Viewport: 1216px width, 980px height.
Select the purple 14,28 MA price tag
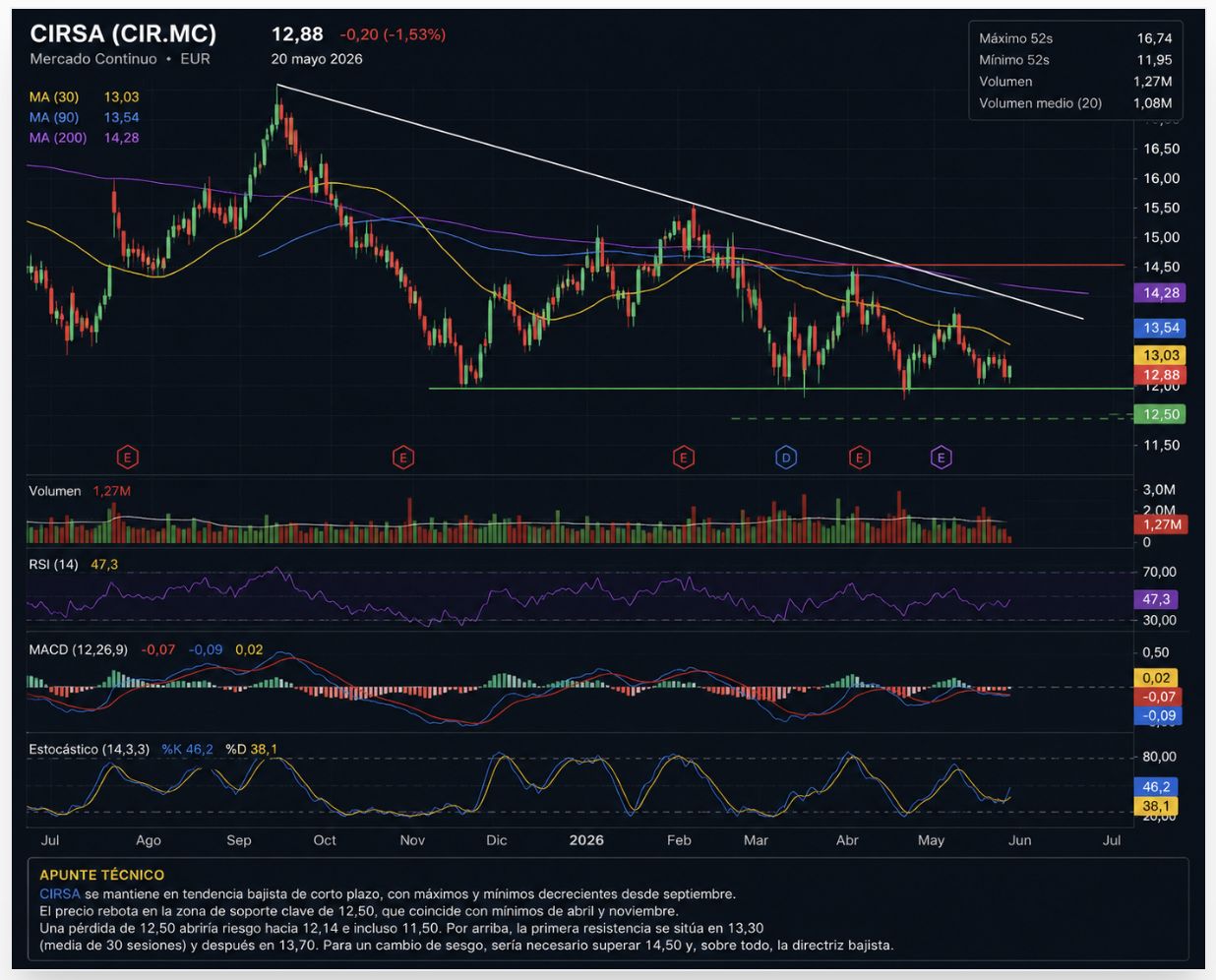coord(1161,293)
